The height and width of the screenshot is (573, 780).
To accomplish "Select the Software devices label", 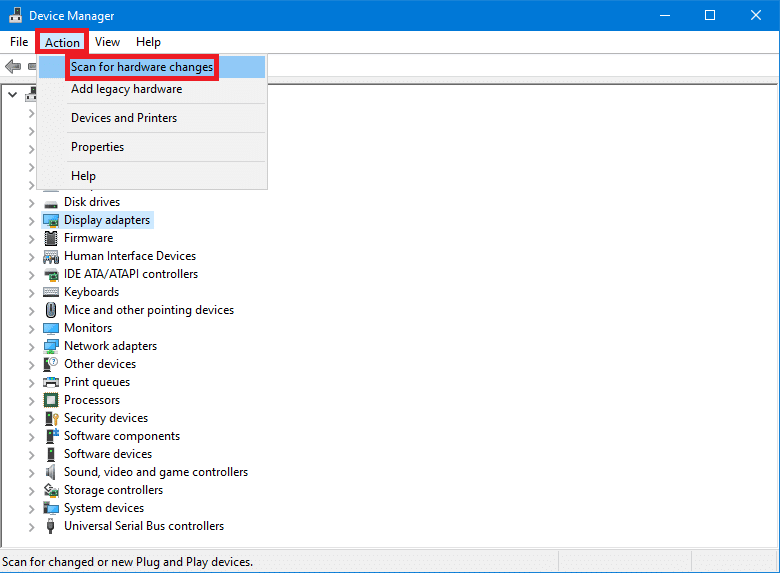I will pos(108,454).
